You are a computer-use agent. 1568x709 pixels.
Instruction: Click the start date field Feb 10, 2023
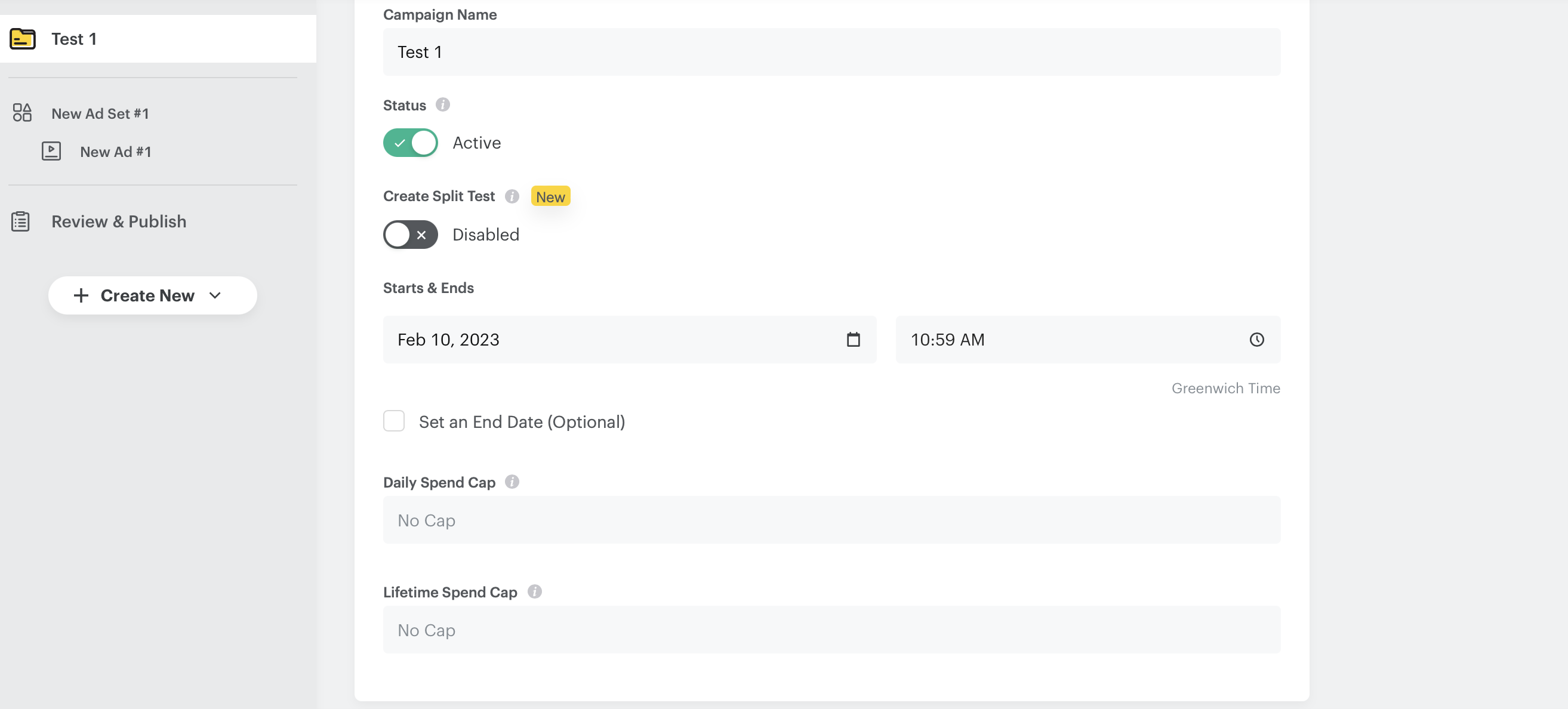coord(629,340)
